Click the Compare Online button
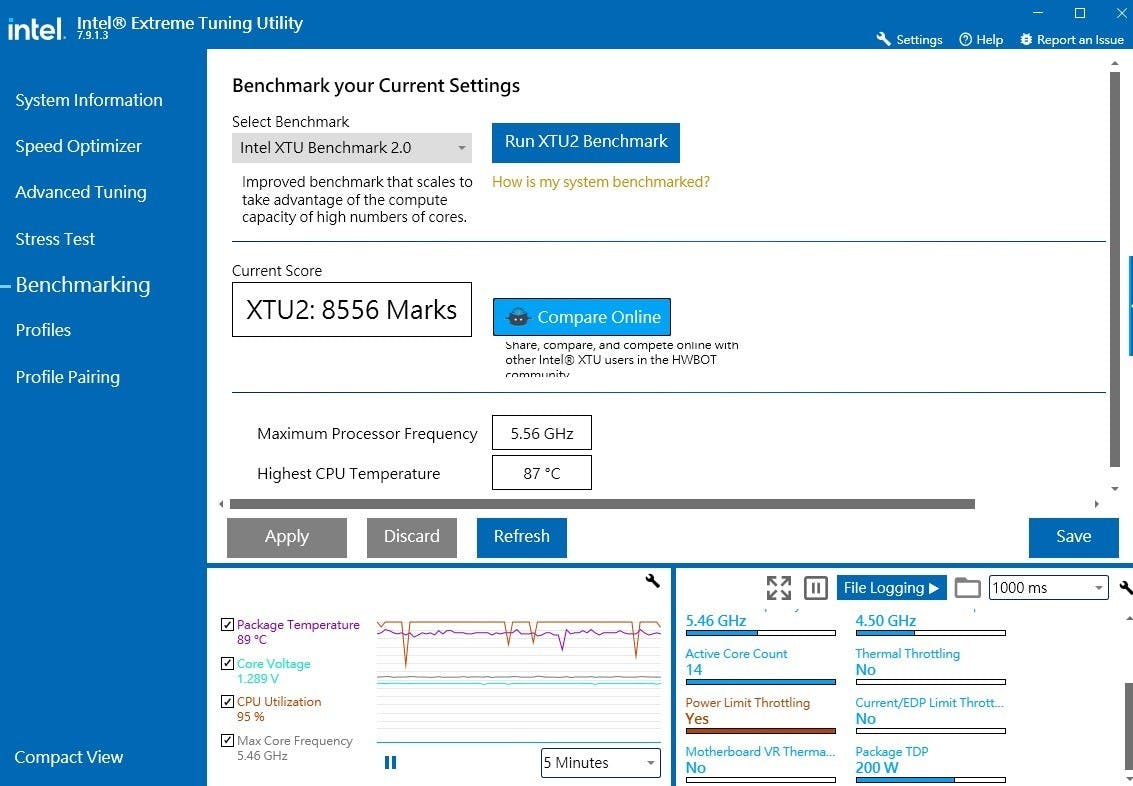The width and height of the screenshot is (1133, 786). tap(582, 317)
